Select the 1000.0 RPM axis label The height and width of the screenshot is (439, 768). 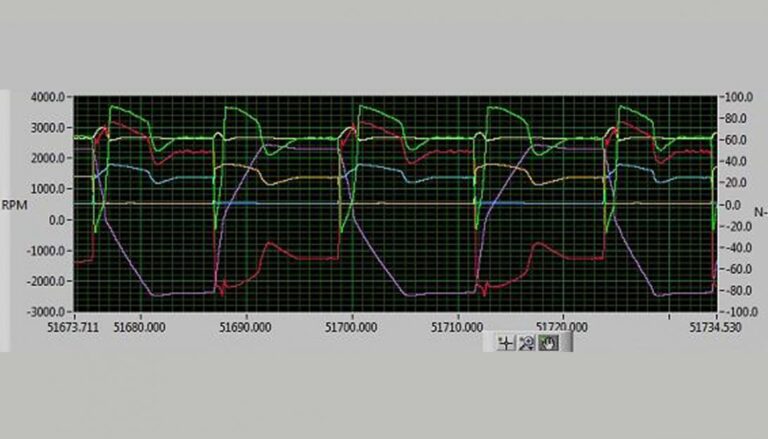[x=48, y=189]
